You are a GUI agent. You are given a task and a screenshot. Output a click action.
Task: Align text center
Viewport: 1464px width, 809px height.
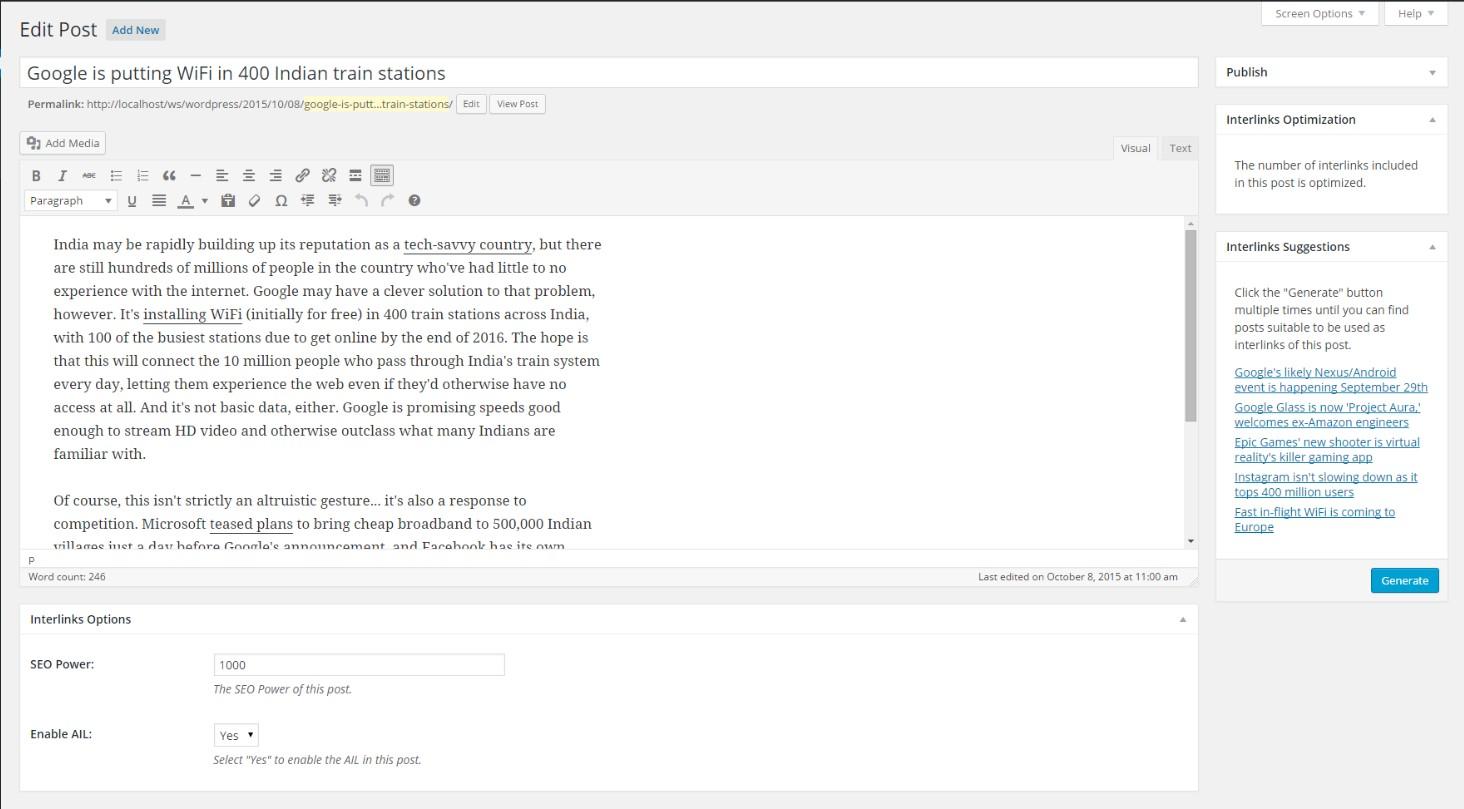tap(249, 176)
